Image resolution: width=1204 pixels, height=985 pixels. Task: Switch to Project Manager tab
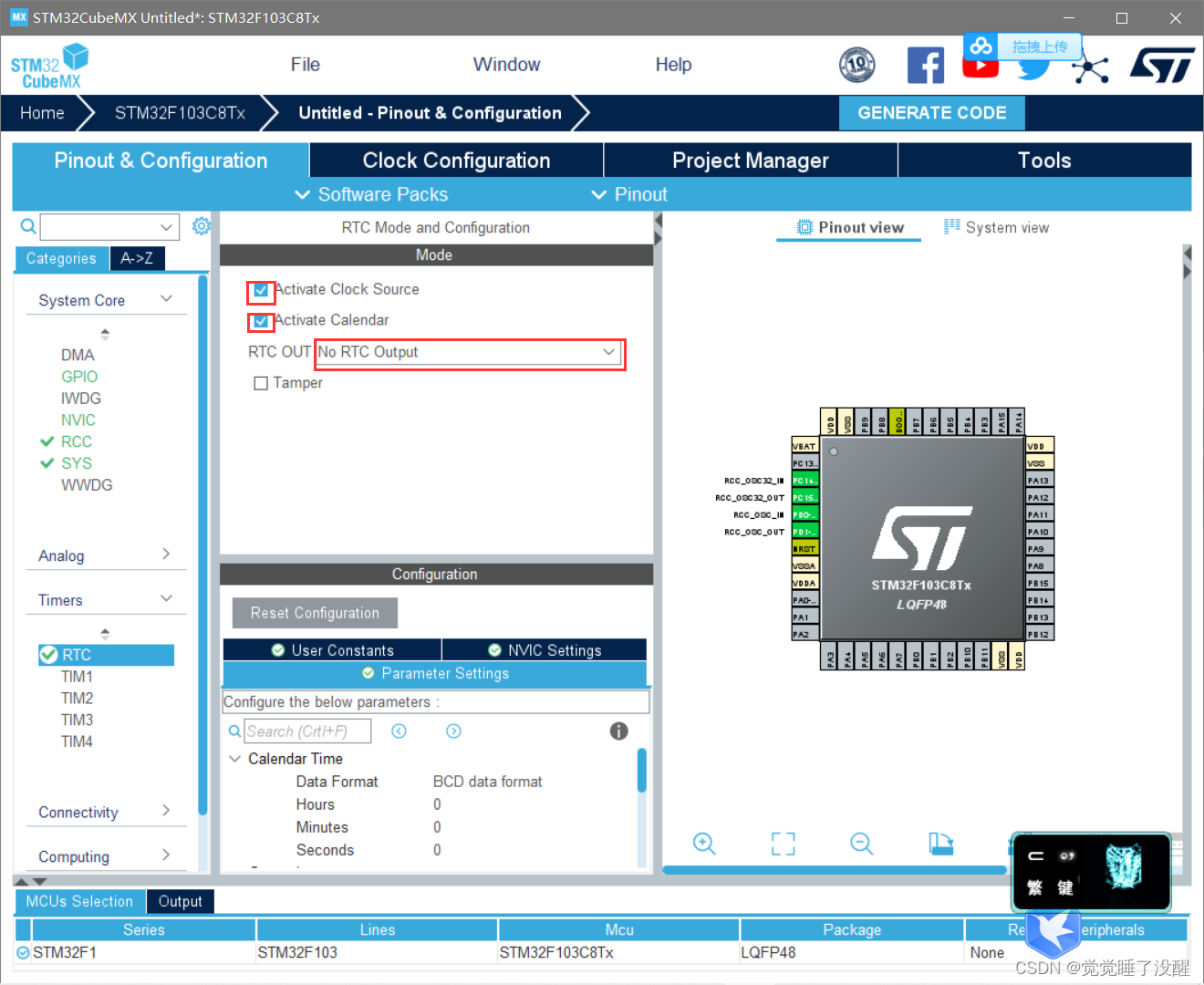tap(751, 161)
